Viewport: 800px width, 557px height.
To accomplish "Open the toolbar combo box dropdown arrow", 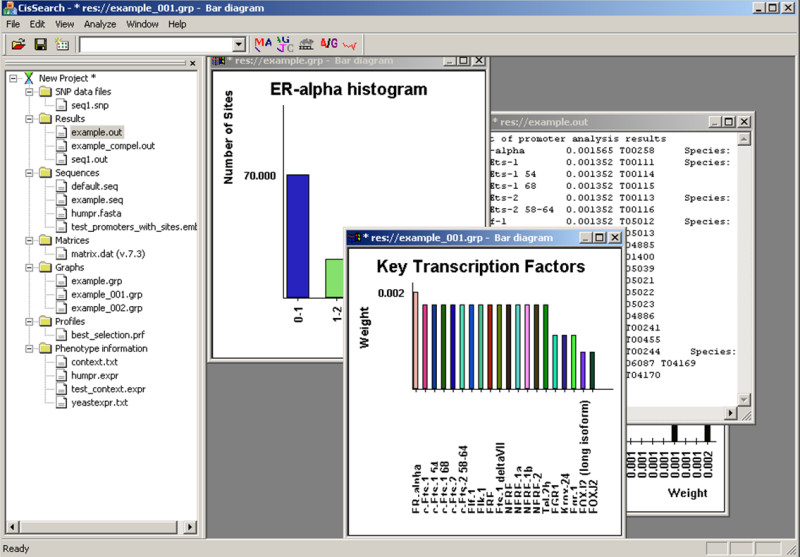I will tap(238, 45).
